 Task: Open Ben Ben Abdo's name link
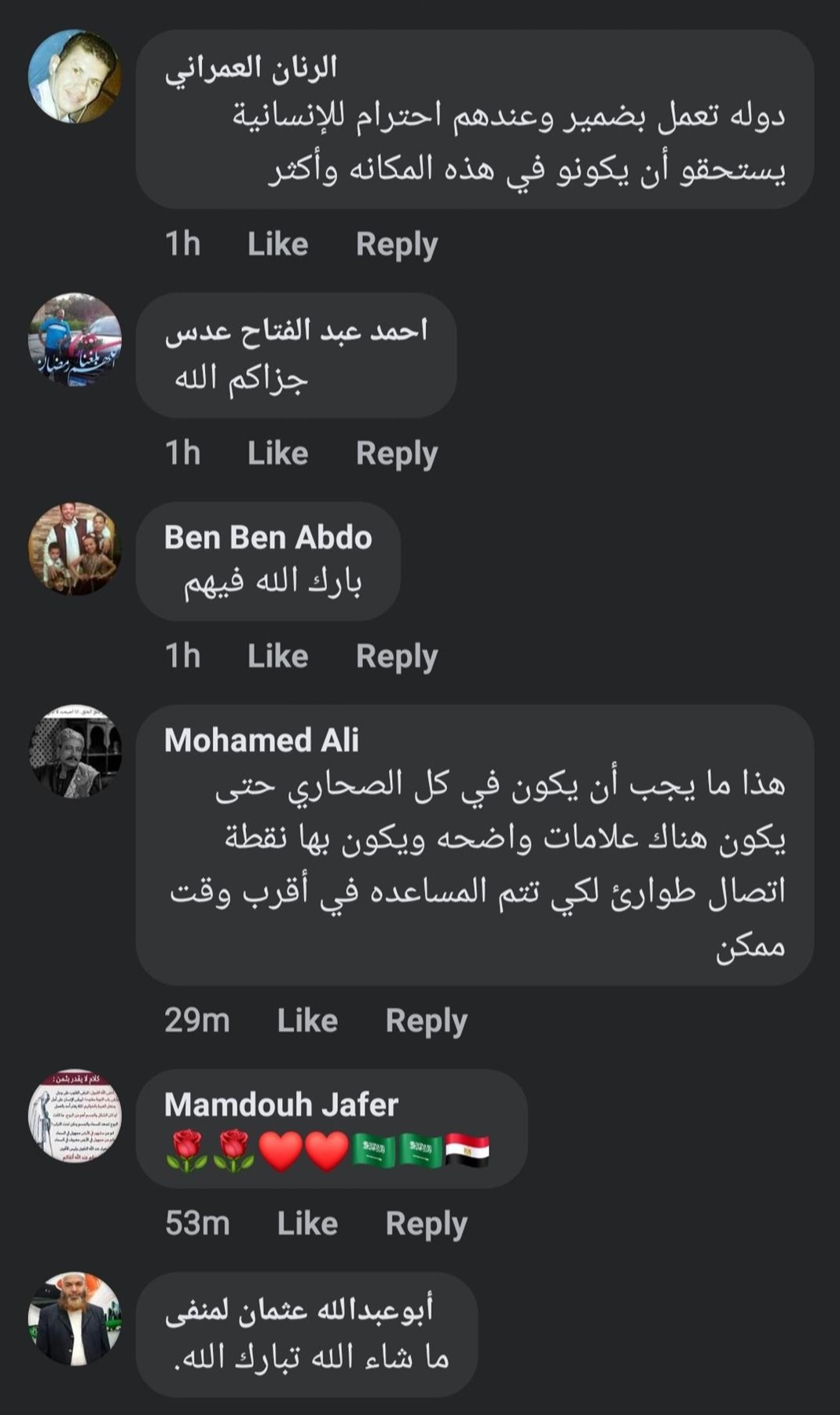268,538
